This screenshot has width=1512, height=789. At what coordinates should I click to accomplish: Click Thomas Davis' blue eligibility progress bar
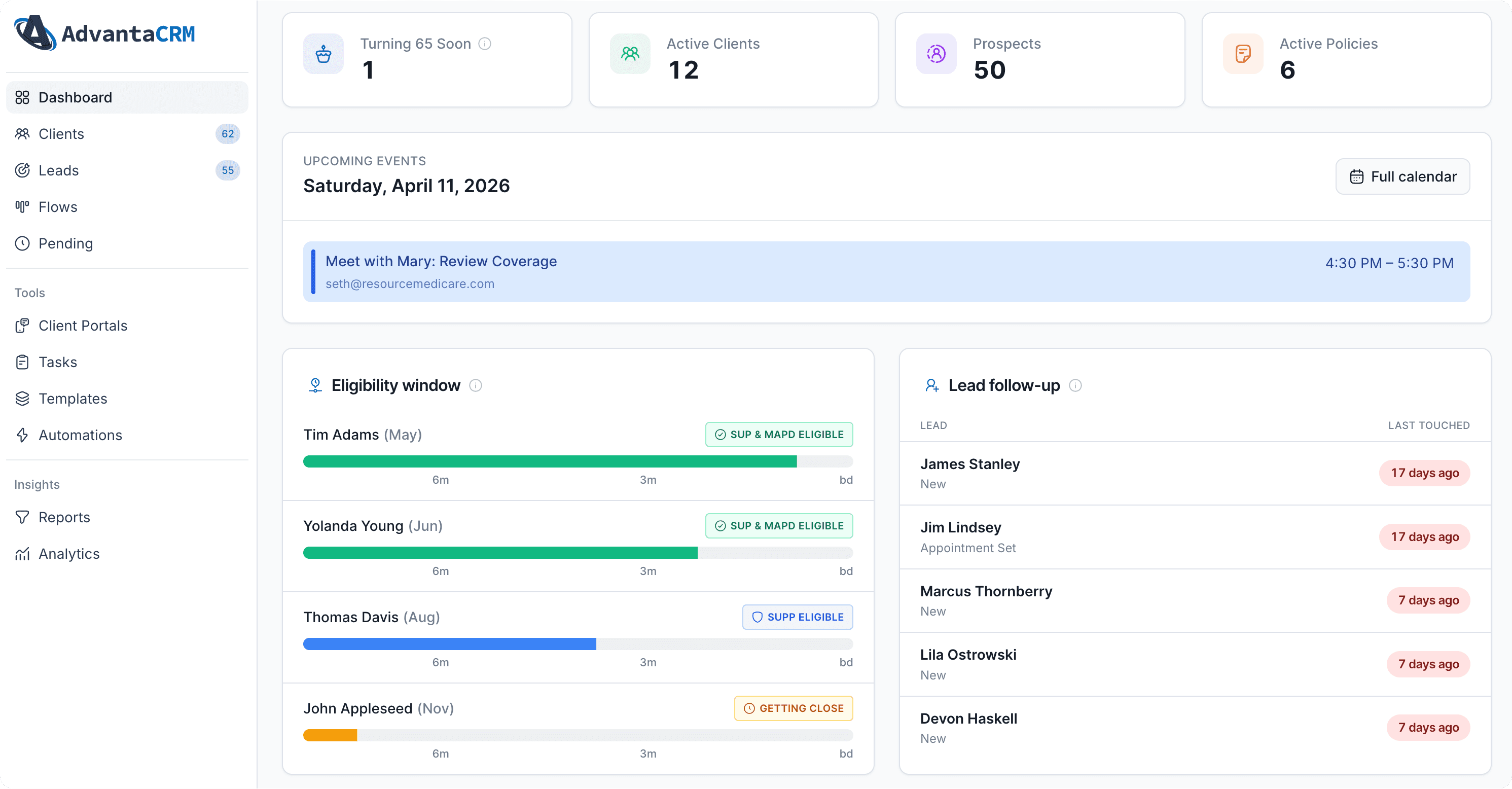pos(450,644)
